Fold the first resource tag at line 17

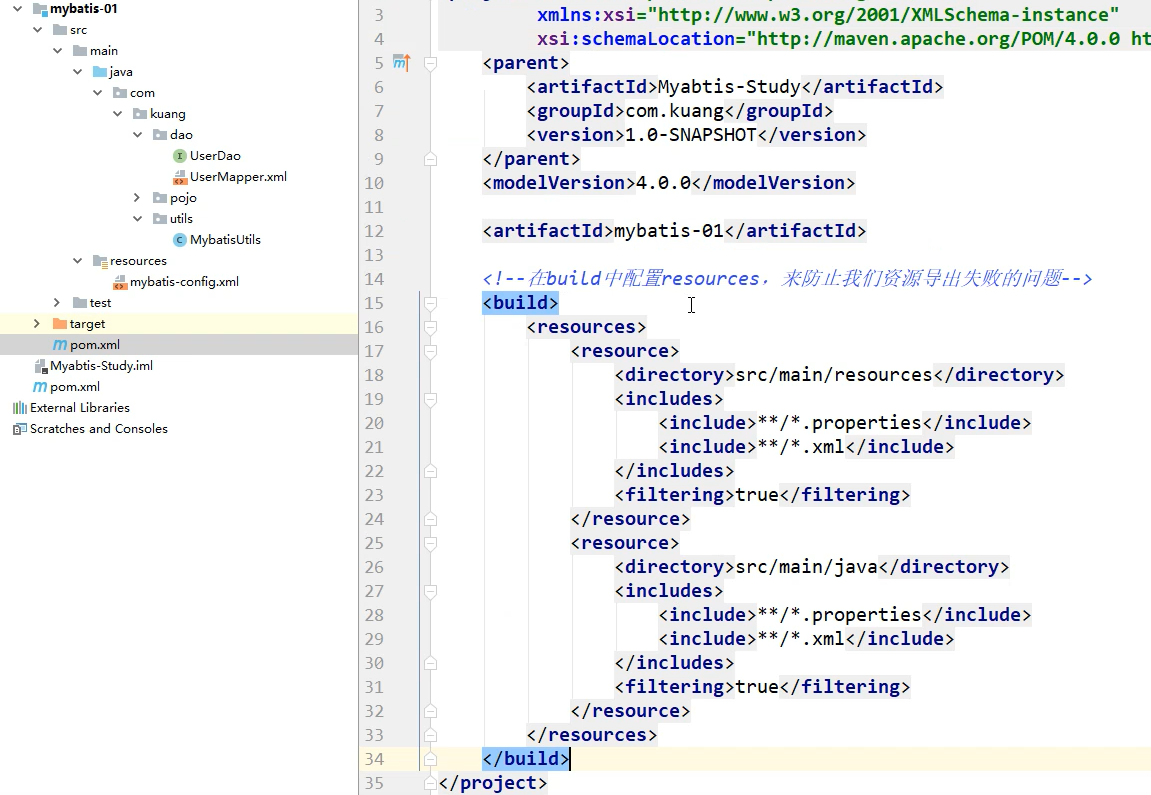[431, 352]
